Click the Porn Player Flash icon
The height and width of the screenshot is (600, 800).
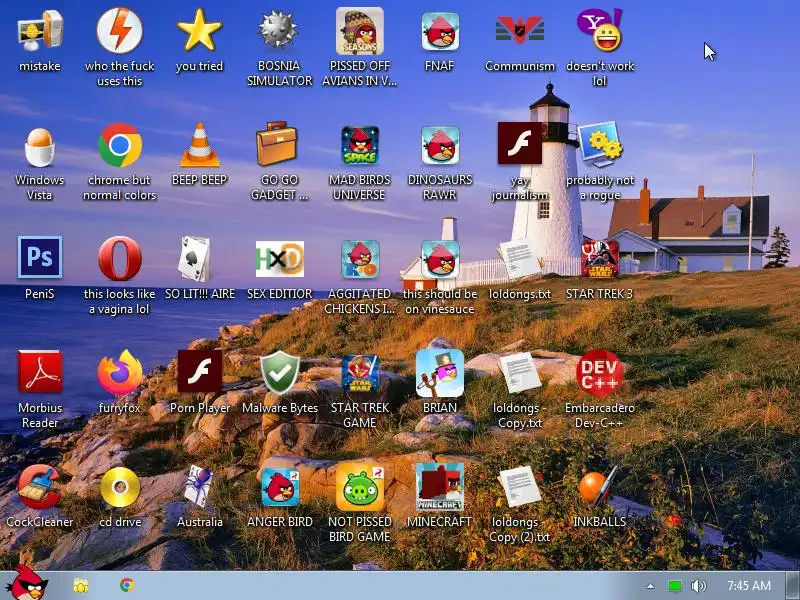point(199,371)
